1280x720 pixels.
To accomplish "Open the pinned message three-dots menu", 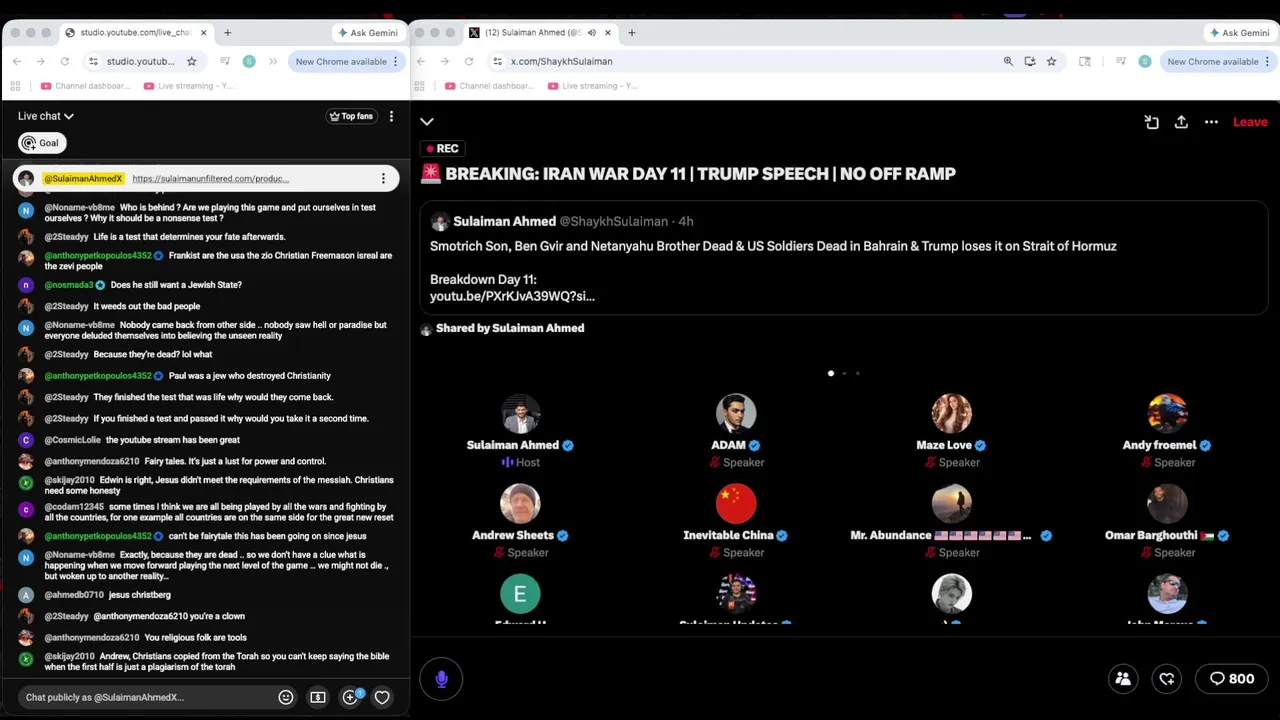I will point(383,179).
